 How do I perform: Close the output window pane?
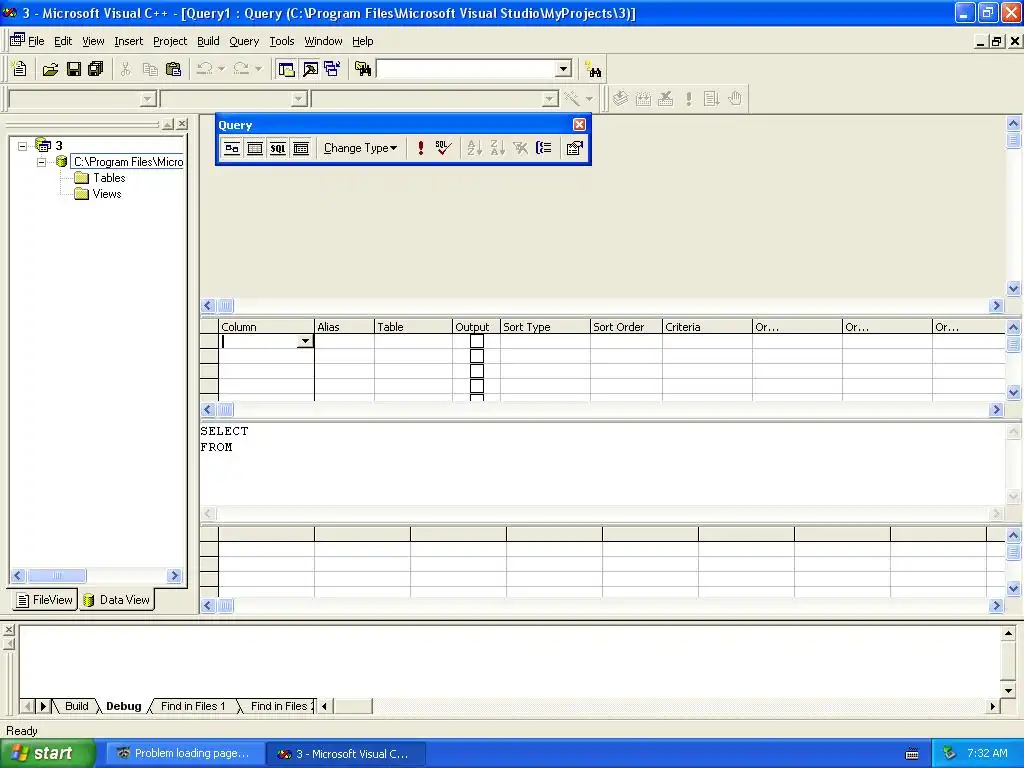coord(8,630)
